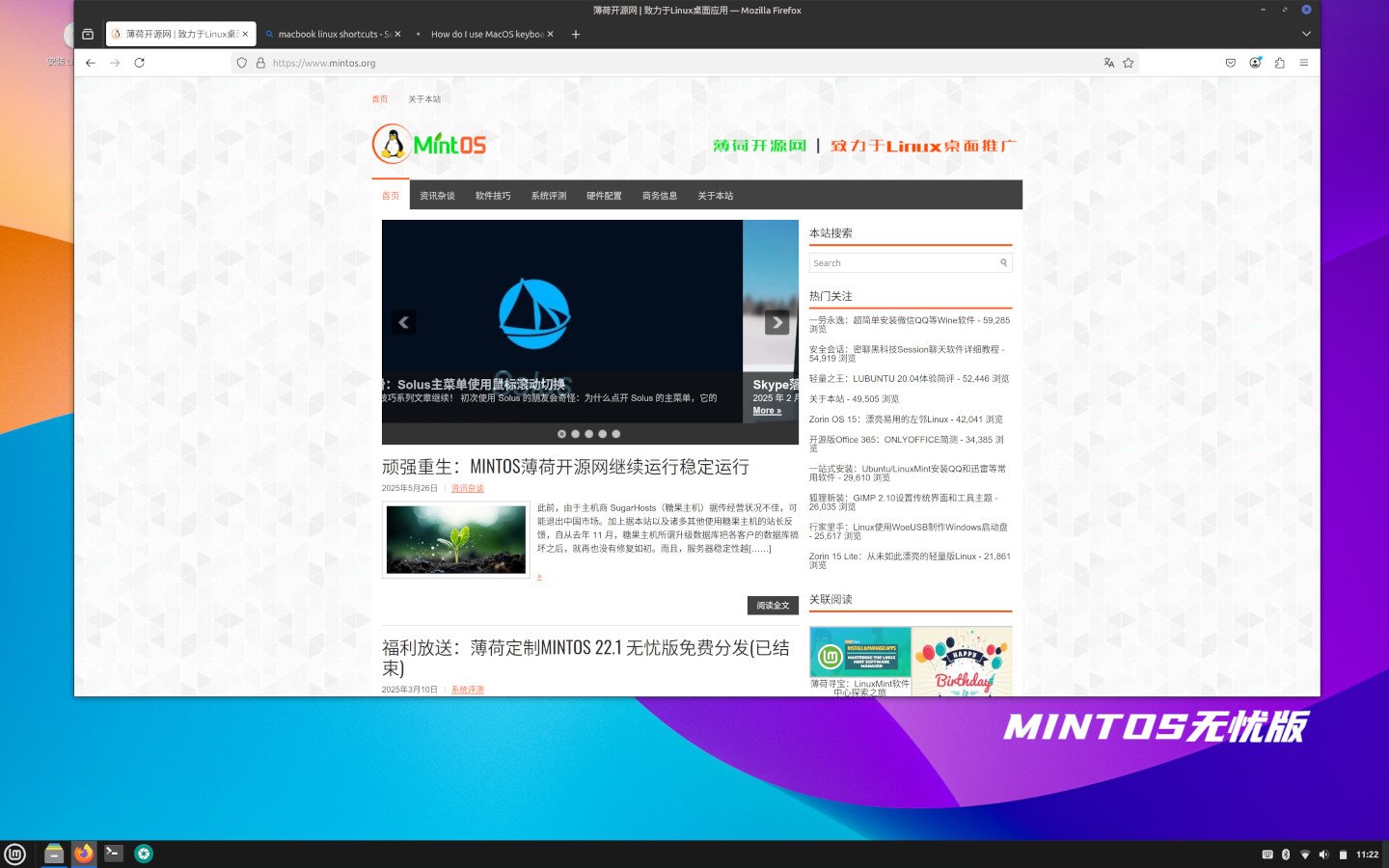Open the extensions puzzle icon
Viewport: 1389px width, 868px height.
coord(1279,63)
